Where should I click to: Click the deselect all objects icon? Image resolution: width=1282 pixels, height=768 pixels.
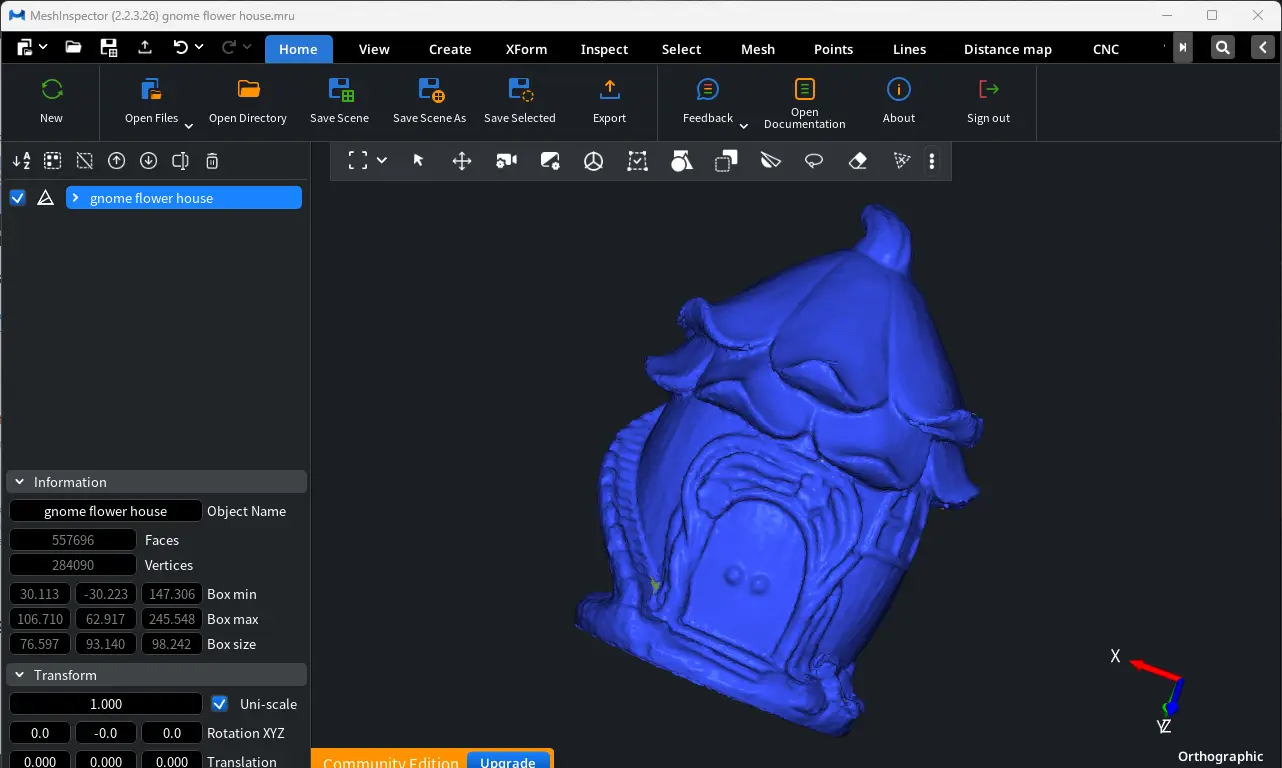click(85, 161)
